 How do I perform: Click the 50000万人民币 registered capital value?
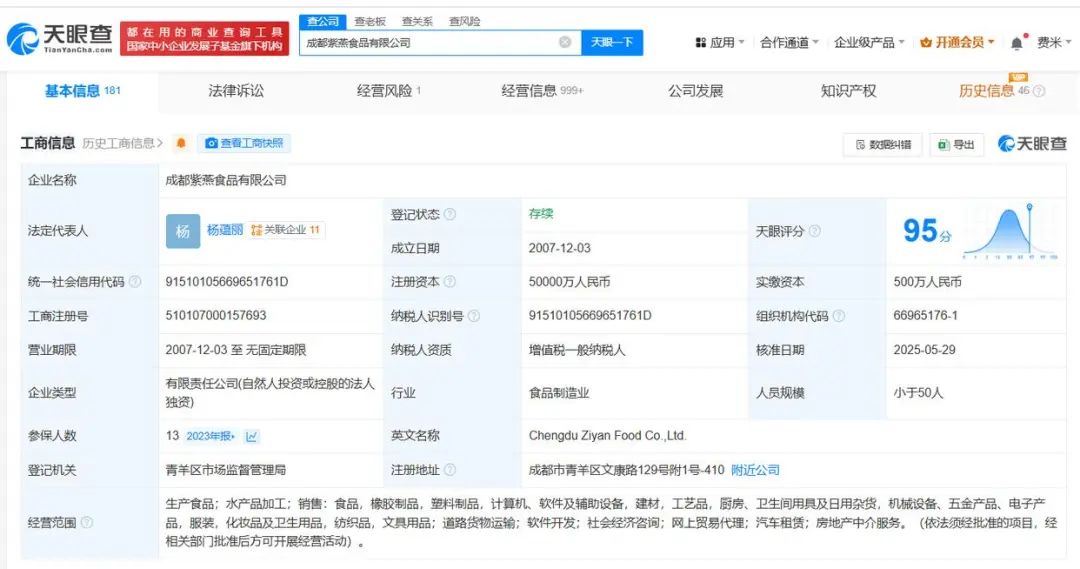point(570,282)
